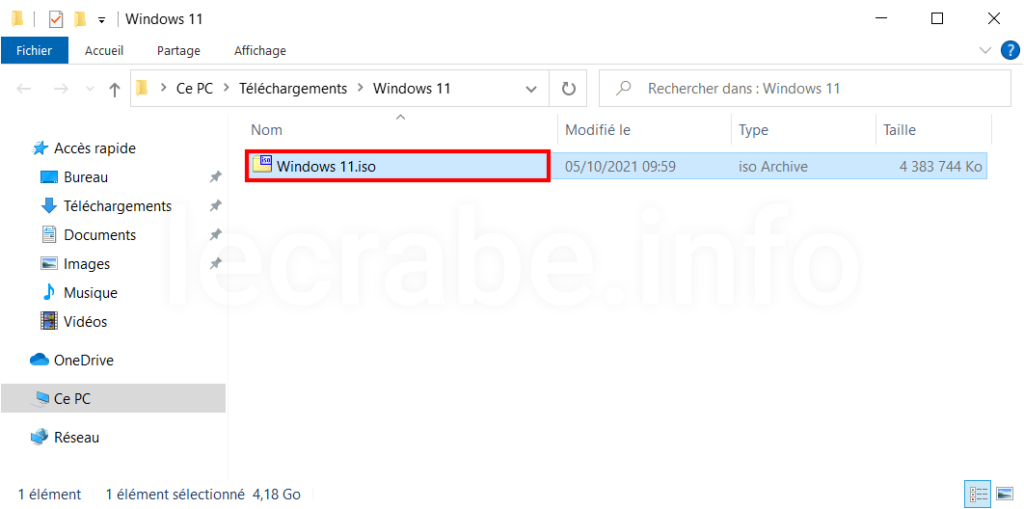Image resolution: width=1024 pixels, height=509 pixels.
Task: Click the Images picture icon
Action: [49, 264]
